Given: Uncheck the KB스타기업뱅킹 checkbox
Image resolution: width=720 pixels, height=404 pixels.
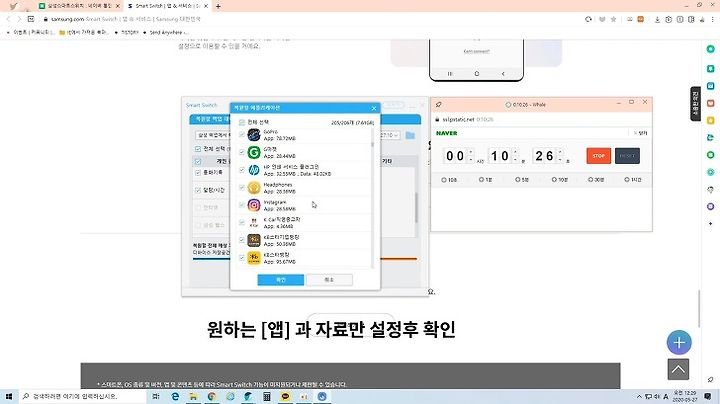Looking at the screenshot, I should pos(242,240).
